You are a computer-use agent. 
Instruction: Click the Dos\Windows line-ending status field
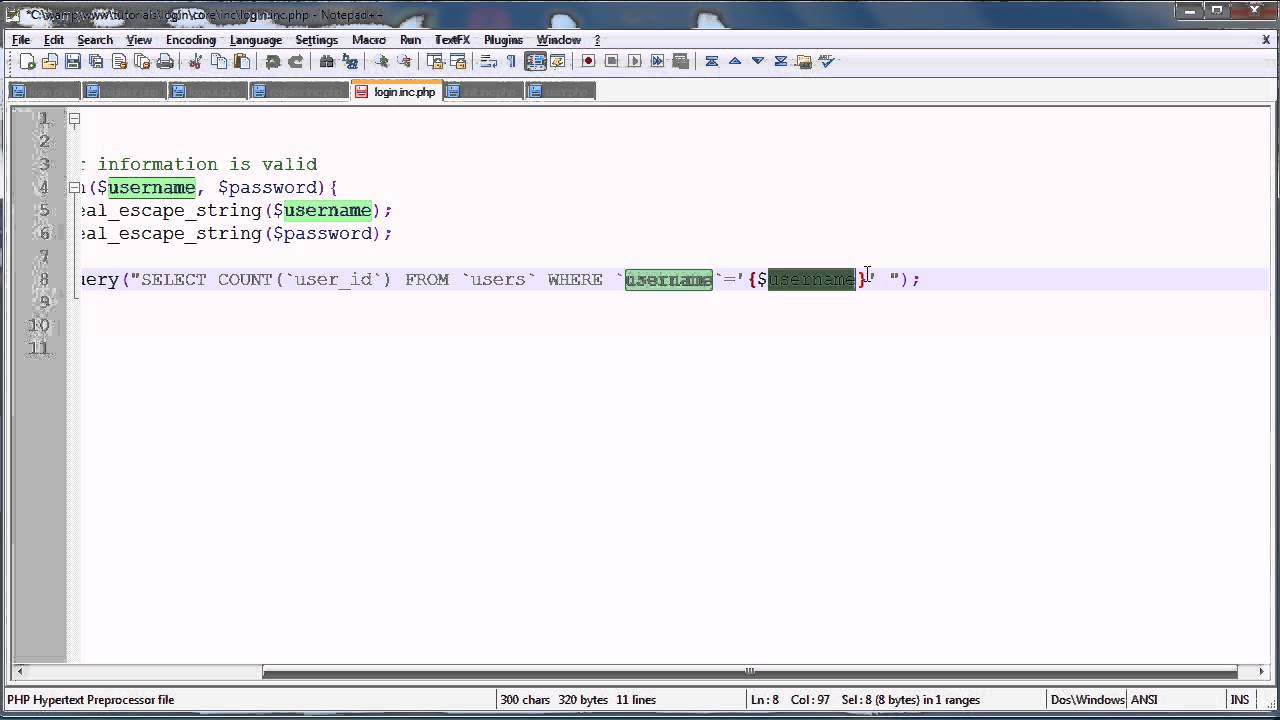tap(1087, 700)
